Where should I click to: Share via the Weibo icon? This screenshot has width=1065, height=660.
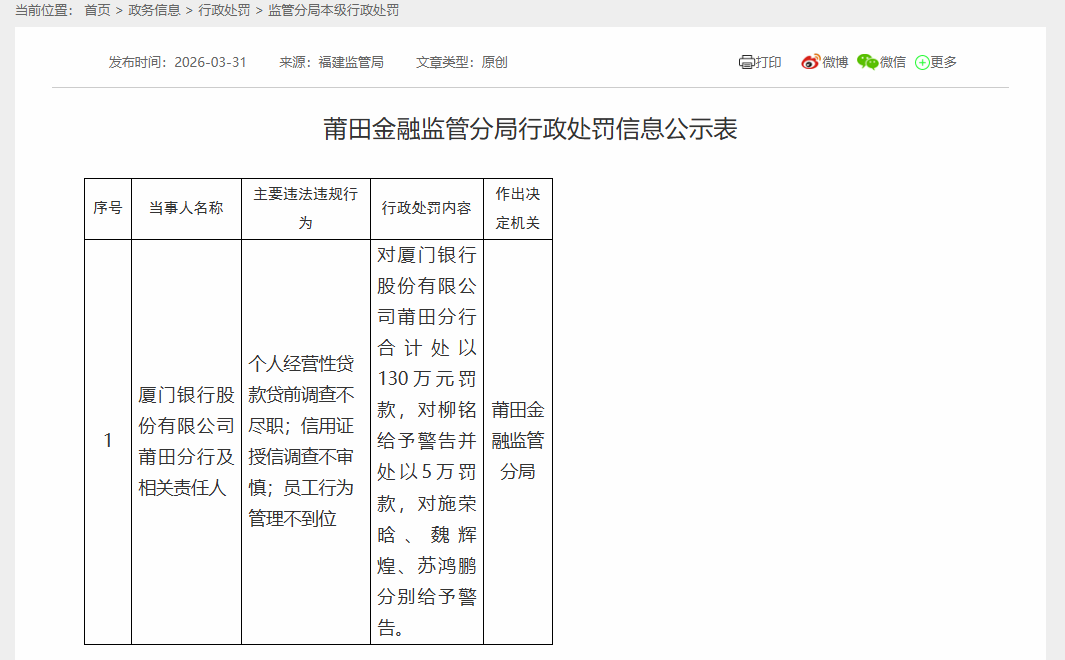pyautogui.click(x=810, y=62)
